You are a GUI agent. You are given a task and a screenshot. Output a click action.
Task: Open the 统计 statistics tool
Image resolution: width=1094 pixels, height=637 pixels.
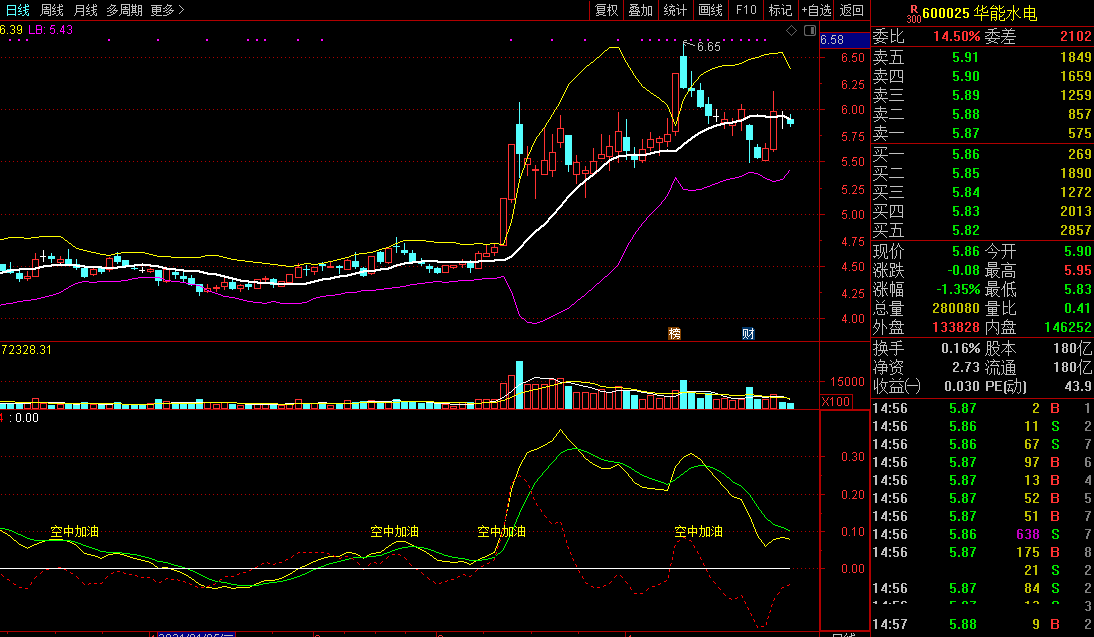675,10
